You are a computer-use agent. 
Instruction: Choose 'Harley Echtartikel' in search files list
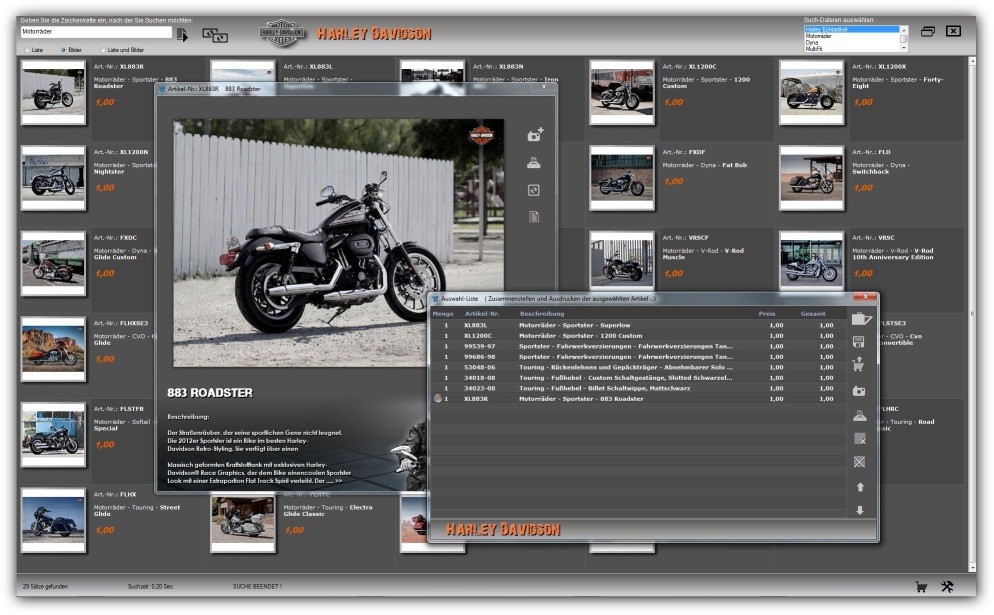coord(850,29)
